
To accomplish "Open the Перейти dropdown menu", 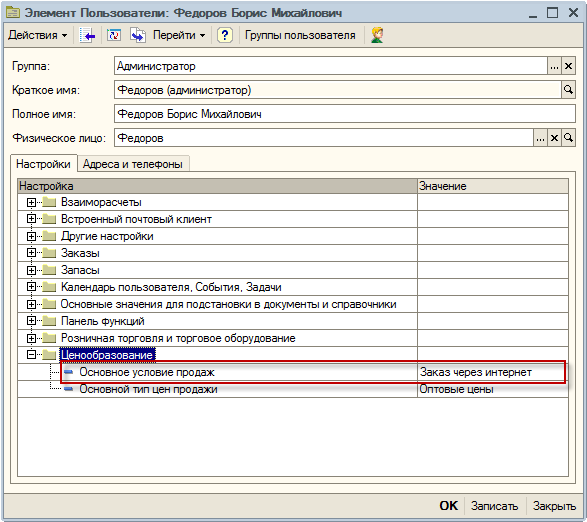I will pos(179,36).
